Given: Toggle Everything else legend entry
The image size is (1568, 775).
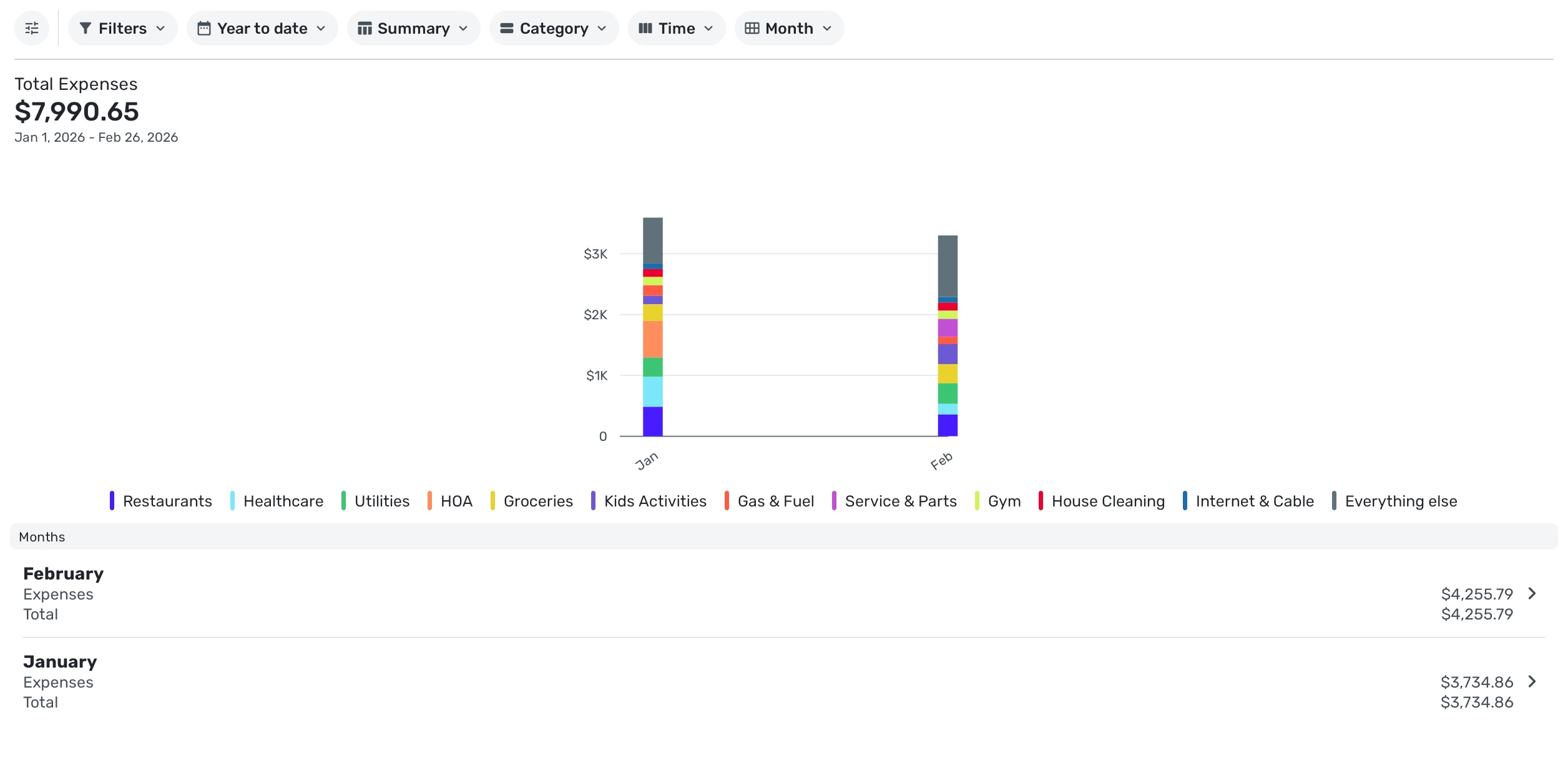Looking at the screenshot, I should [1400, 501].
